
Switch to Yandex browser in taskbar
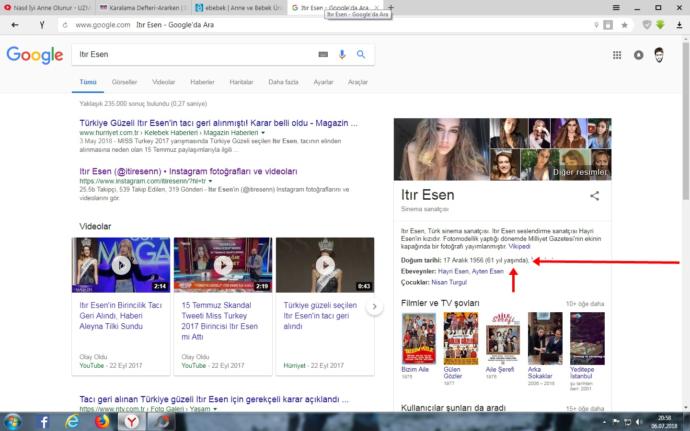pos(131,422)
